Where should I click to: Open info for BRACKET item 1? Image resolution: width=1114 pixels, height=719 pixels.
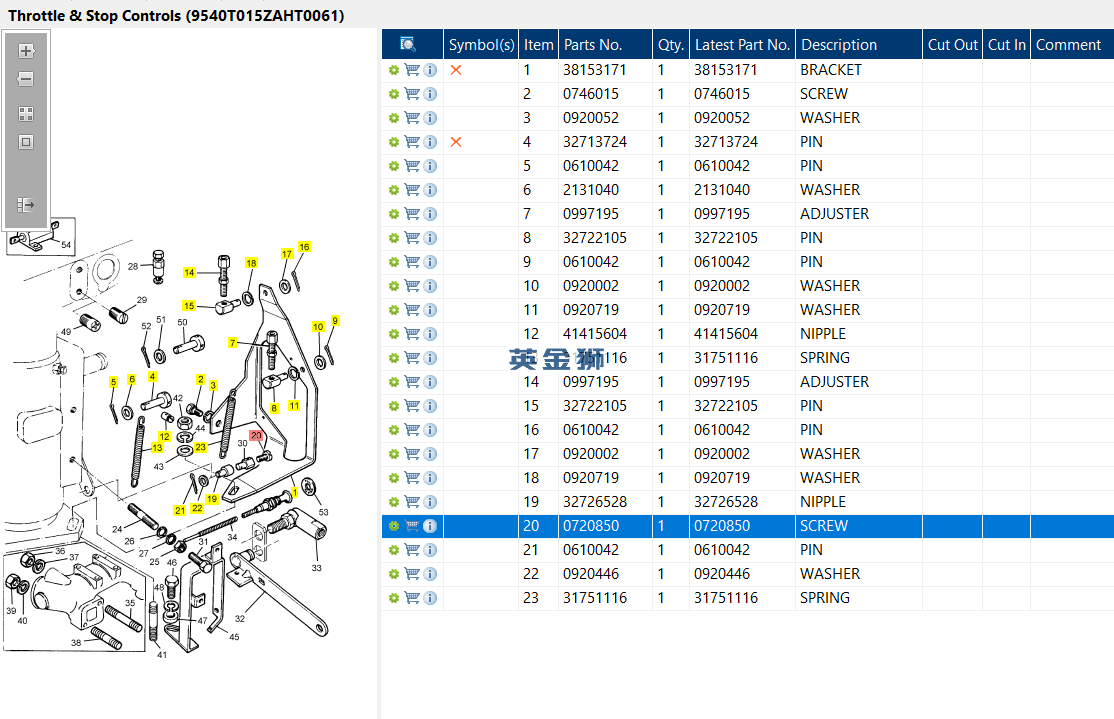point(431,70)
